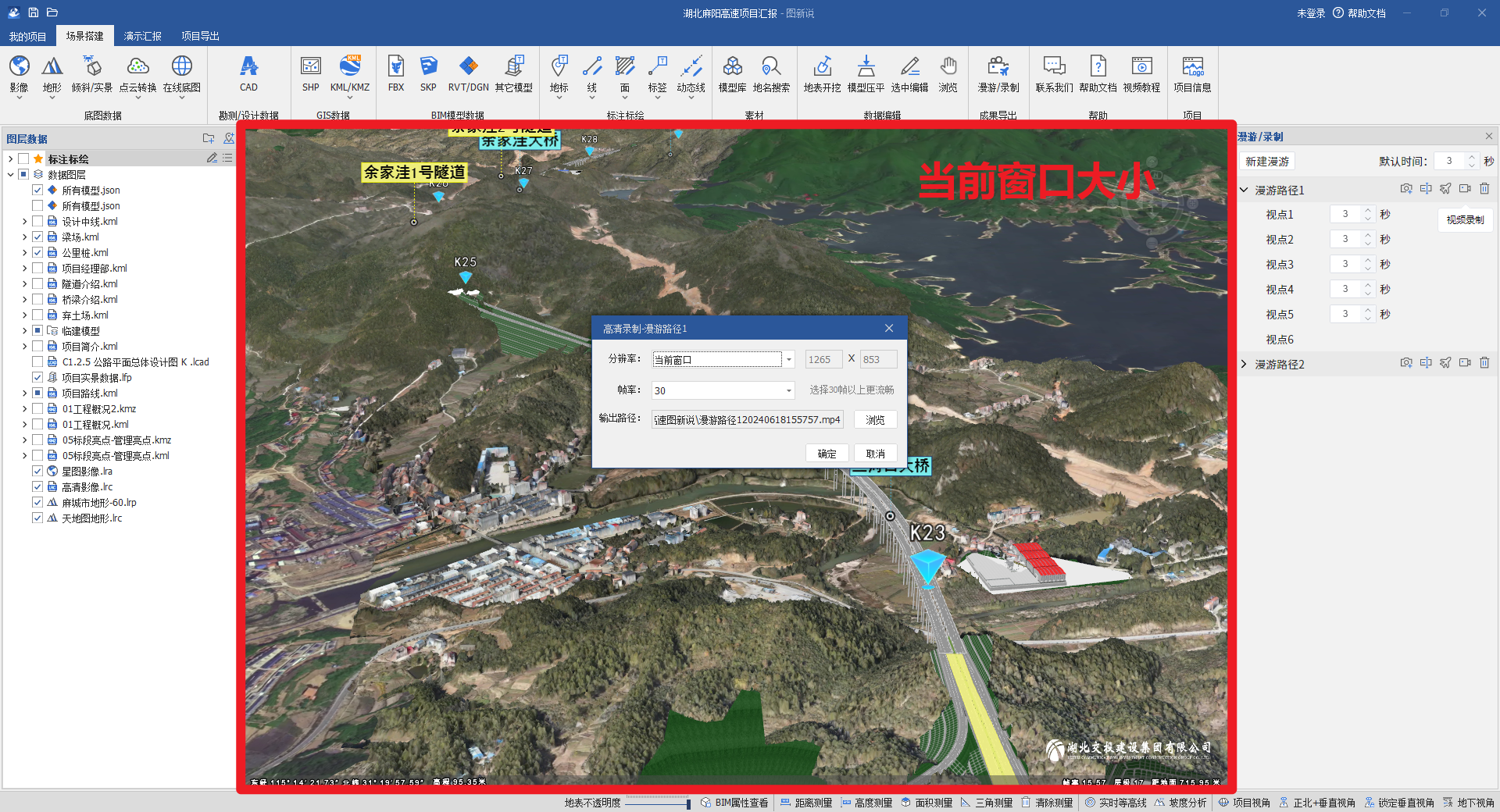Open 项目信息 project info icon
The image size is (1500, 812).
(x=1192, y=67)
